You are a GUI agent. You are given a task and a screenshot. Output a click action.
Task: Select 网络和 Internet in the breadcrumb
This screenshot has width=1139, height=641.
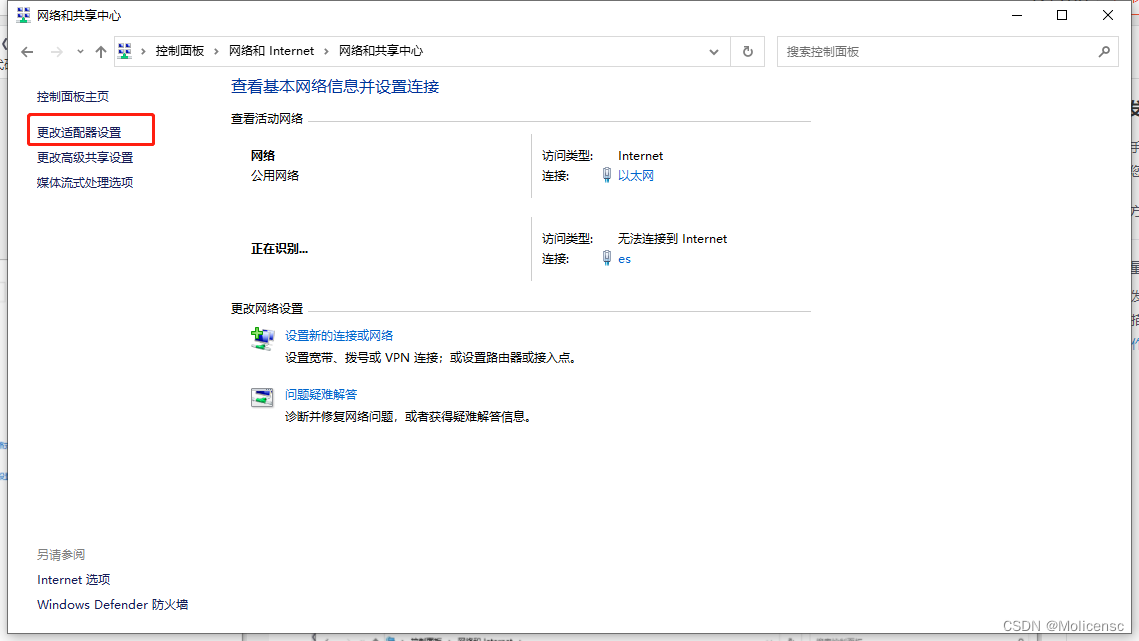(271, 51)
